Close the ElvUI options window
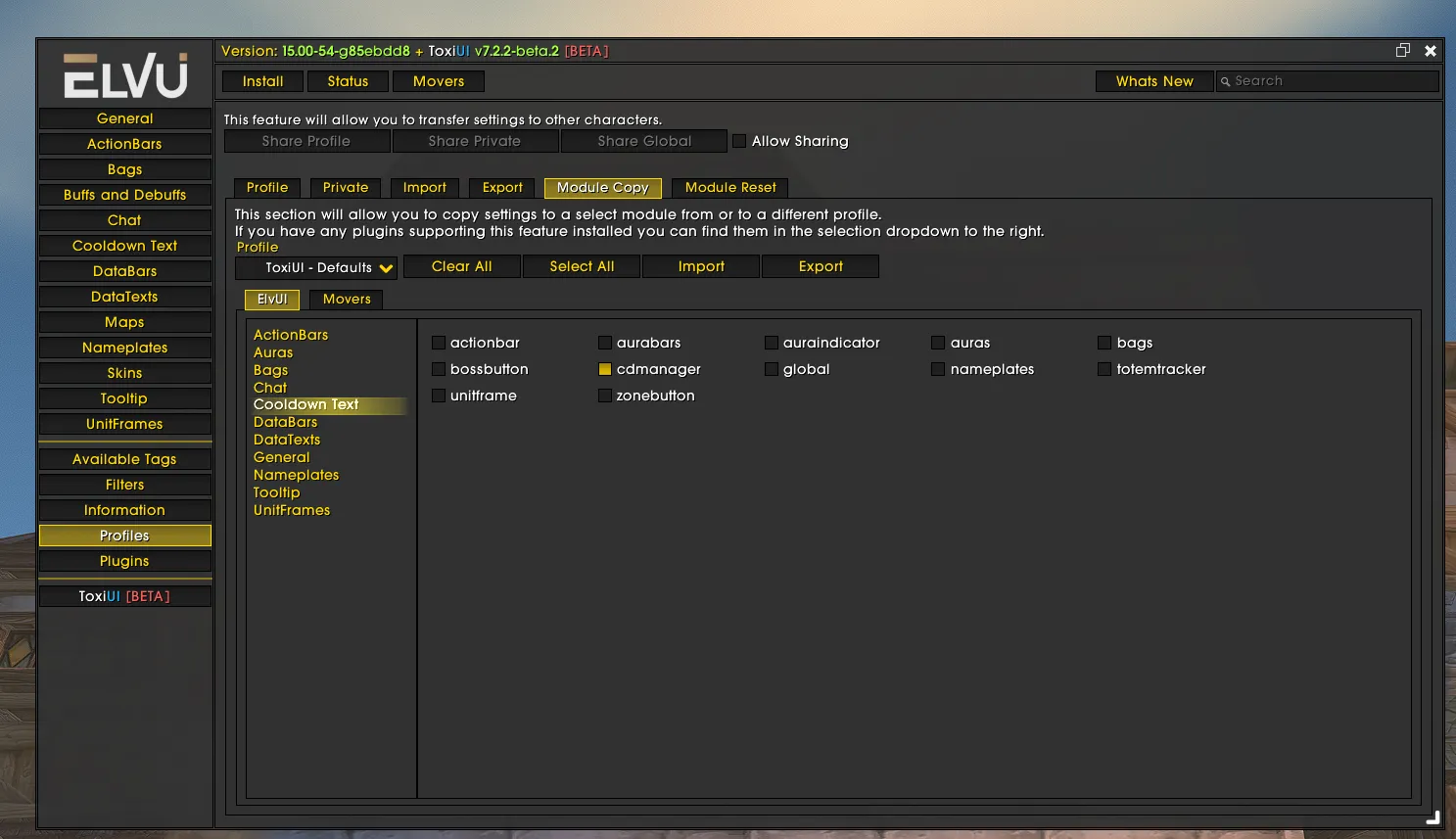The image size is (1456, 839). coord(1431,51)
